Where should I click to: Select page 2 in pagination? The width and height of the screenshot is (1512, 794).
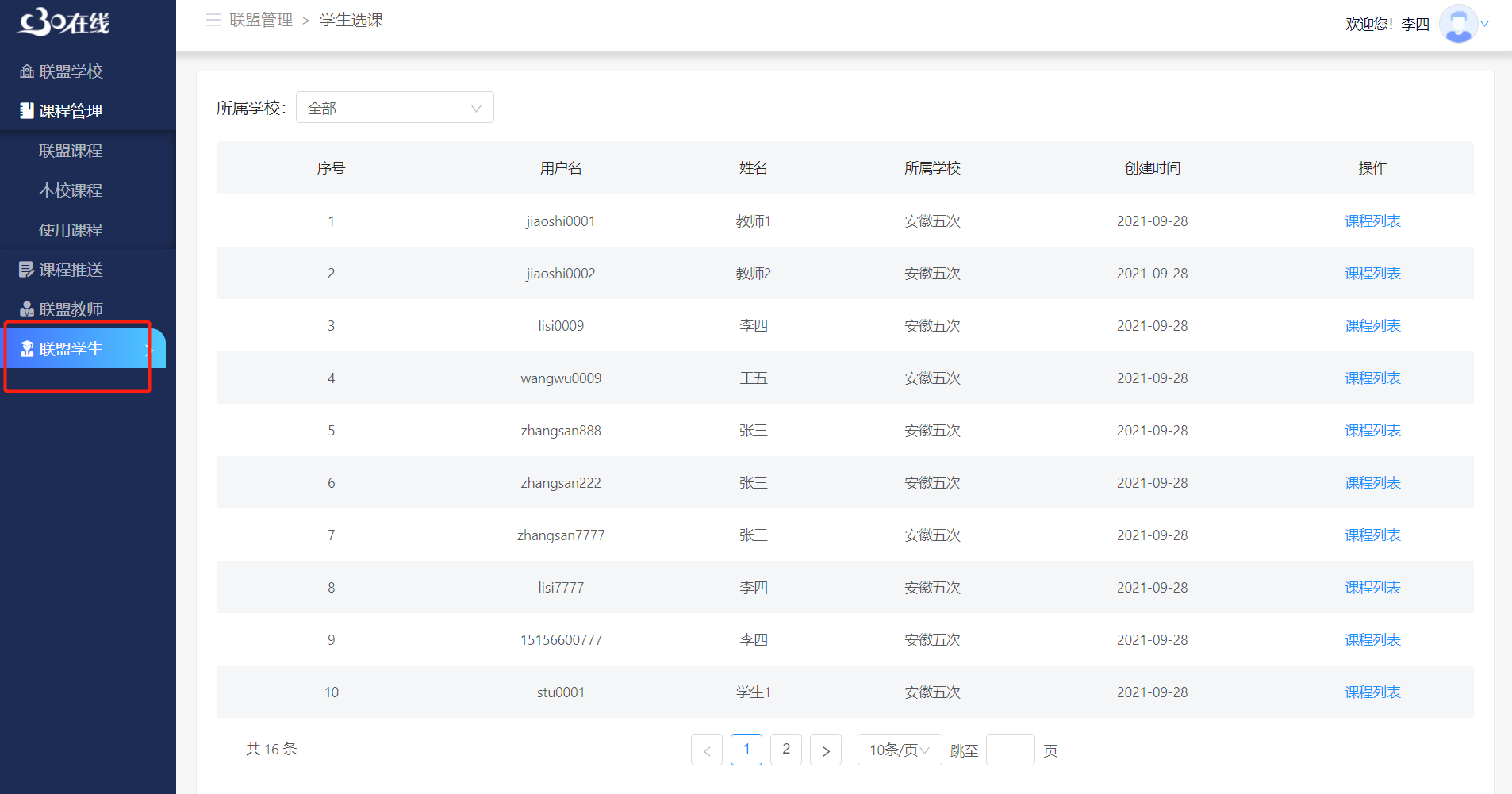(786, 750)
